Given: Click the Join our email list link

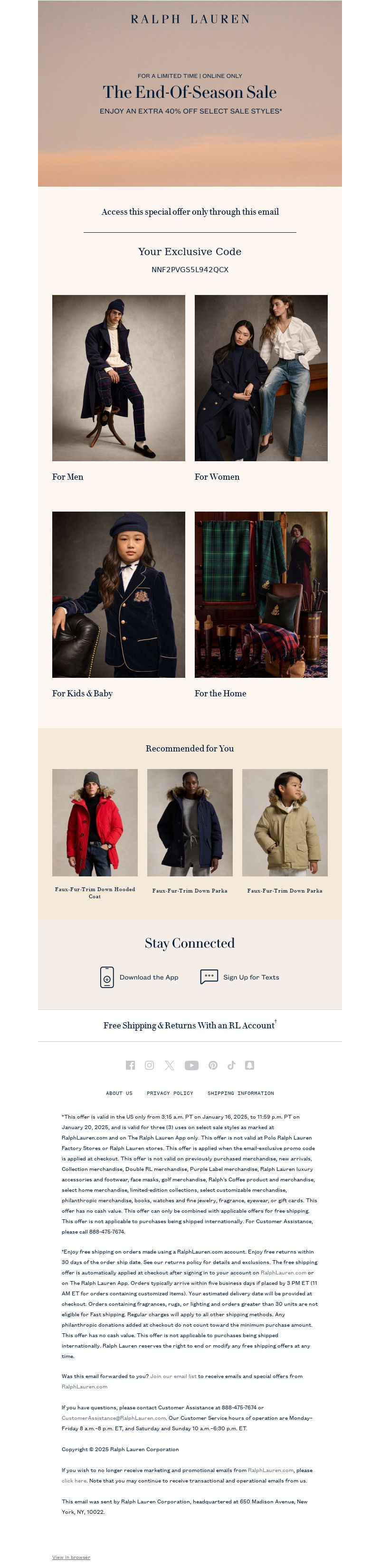Looking at the screenshot, I should click(173, 1376).
